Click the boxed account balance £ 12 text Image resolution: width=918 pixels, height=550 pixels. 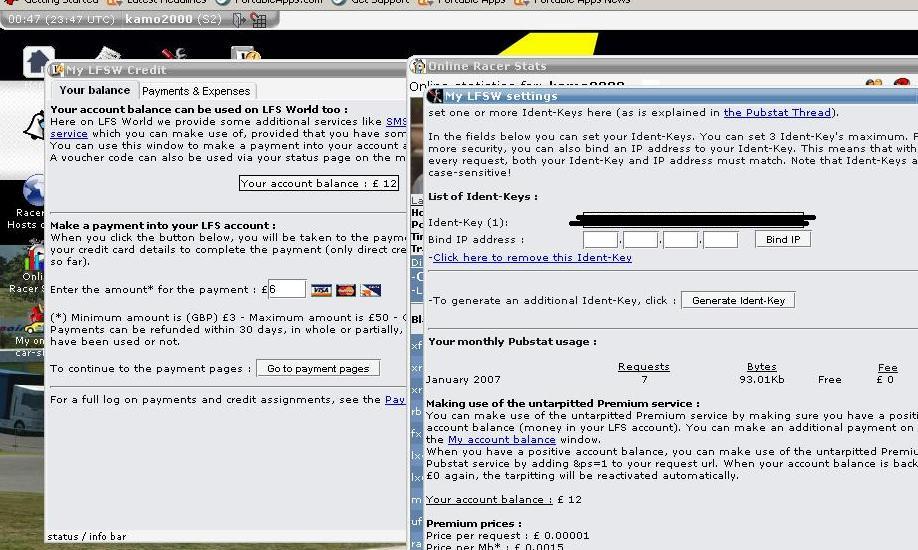319,183
